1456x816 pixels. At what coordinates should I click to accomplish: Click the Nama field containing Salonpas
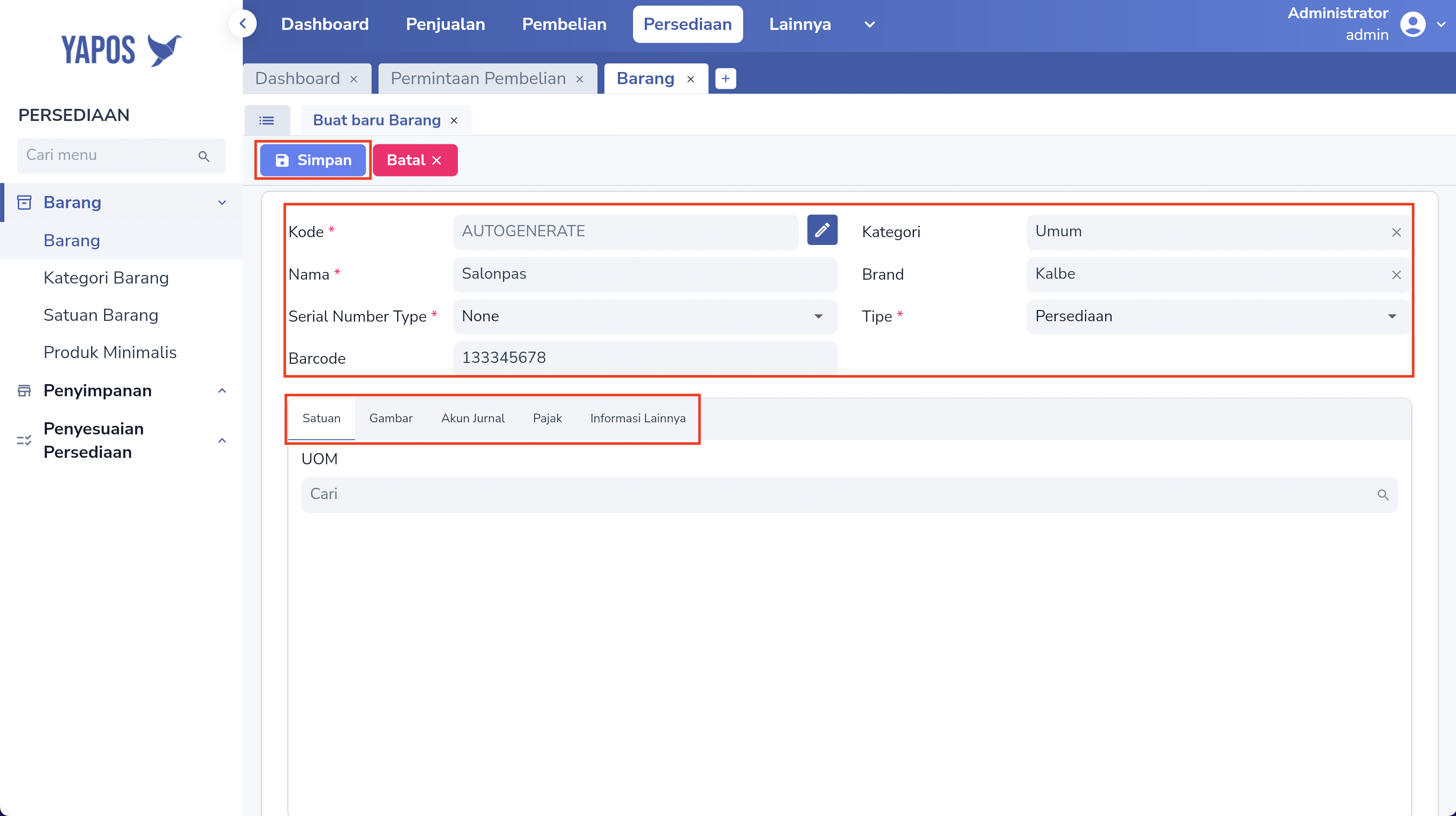(645, 274)
